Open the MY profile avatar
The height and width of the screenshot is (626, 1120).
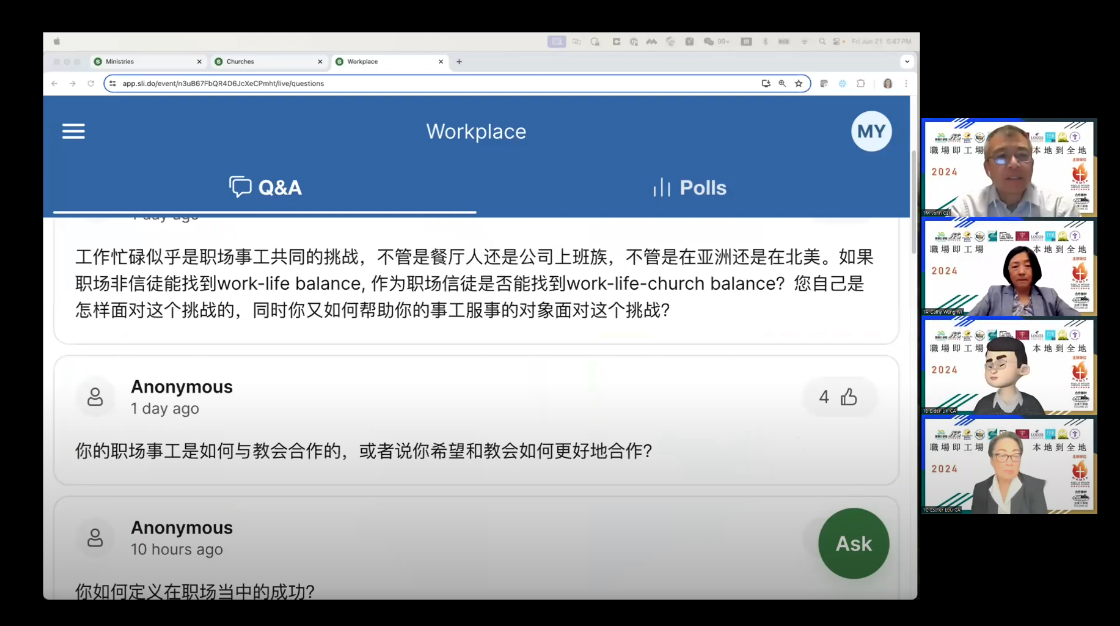[871, 131]
